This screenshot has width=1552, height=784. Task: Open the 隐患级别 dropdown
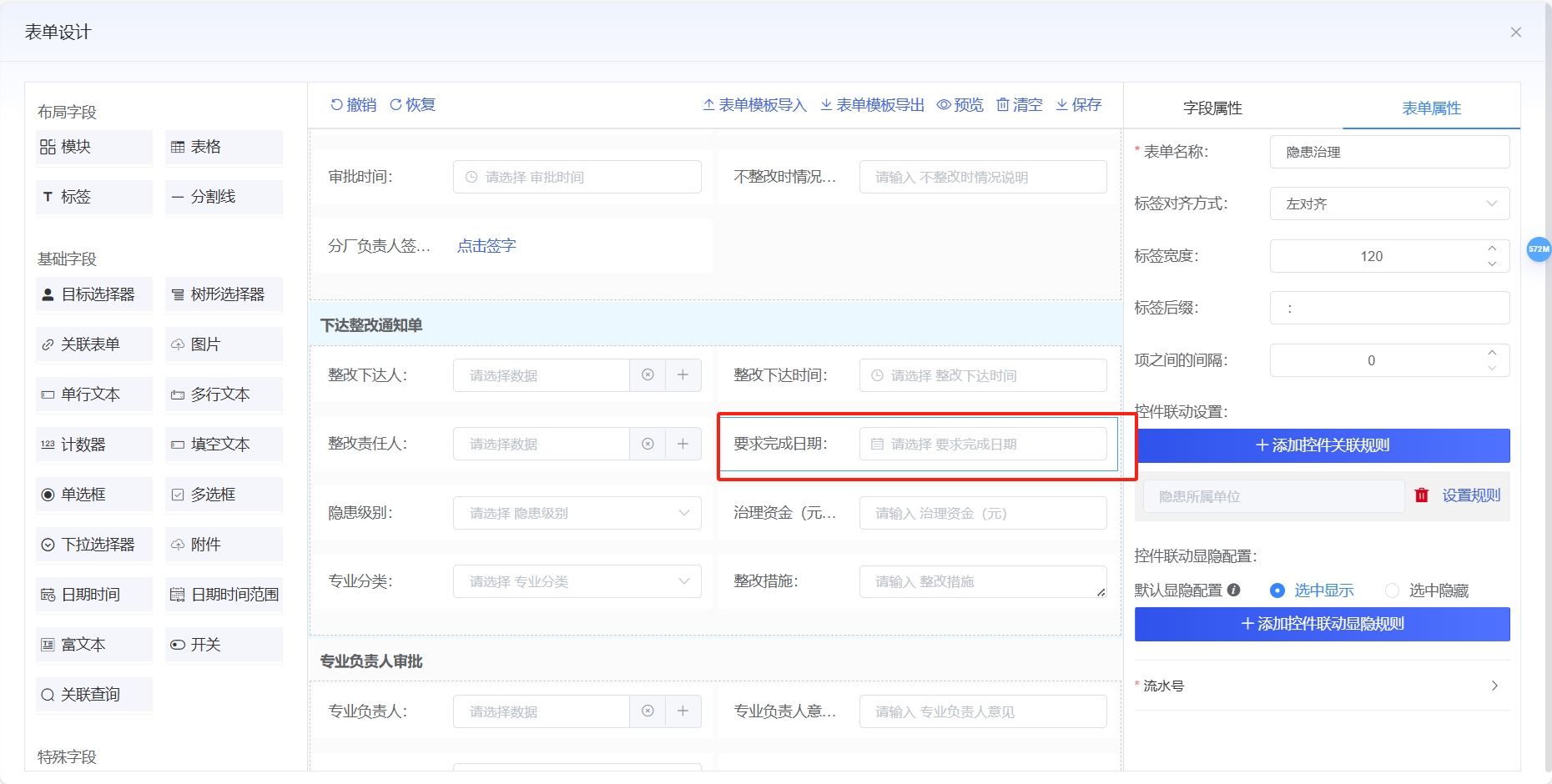[577, 513]
